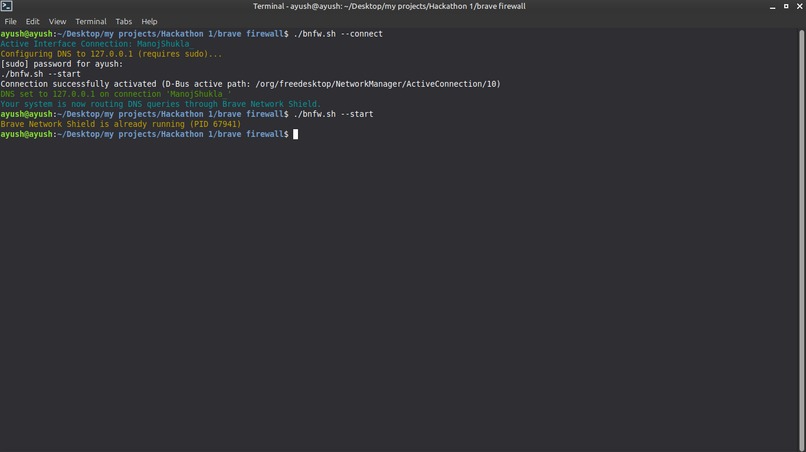This screenshot has height=452, width=806.
Task: Click the cursor at the last prompt
Action: pos(296,134)
